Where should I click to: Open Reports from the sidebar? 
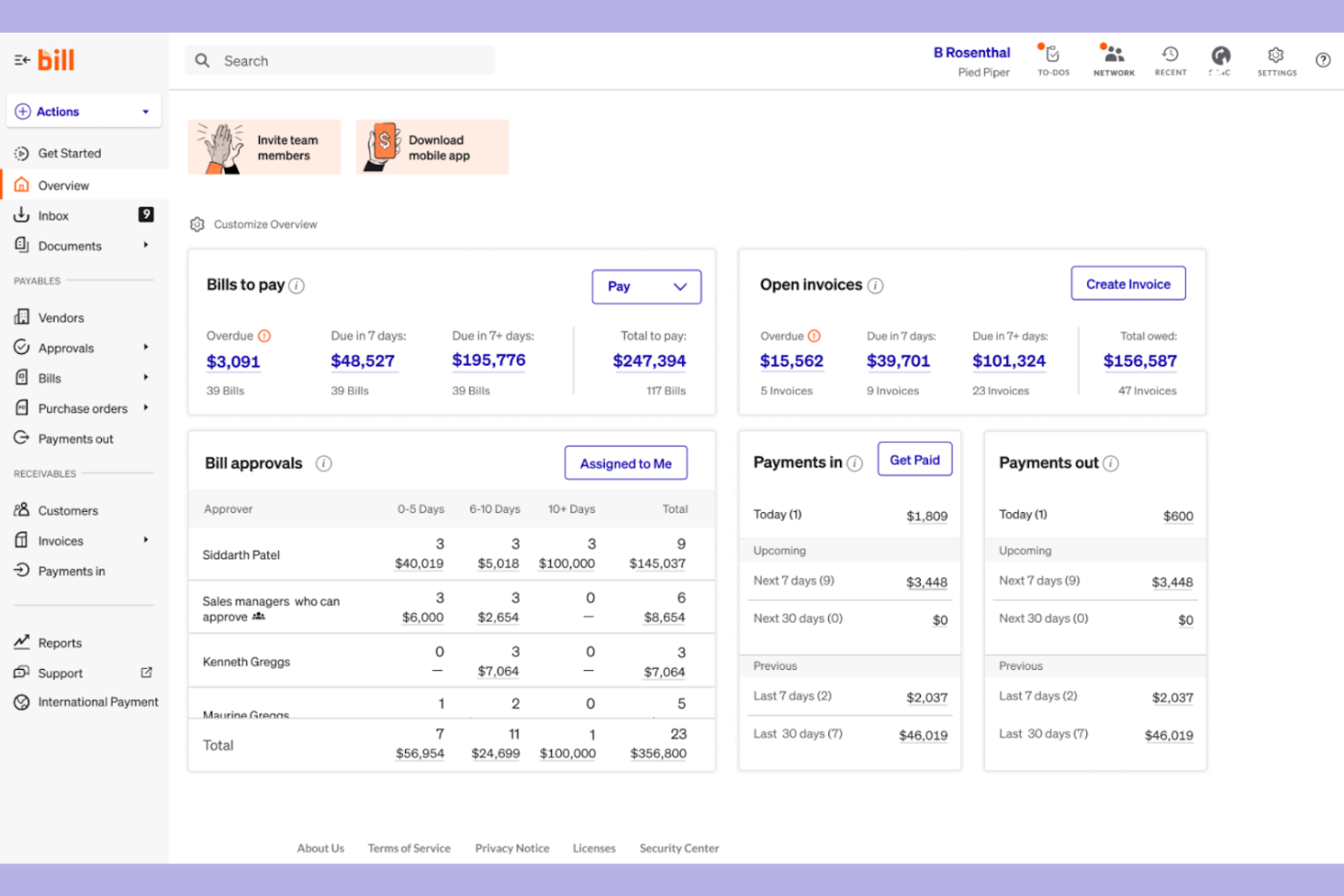pyautogui.click(x=59, y=643)
